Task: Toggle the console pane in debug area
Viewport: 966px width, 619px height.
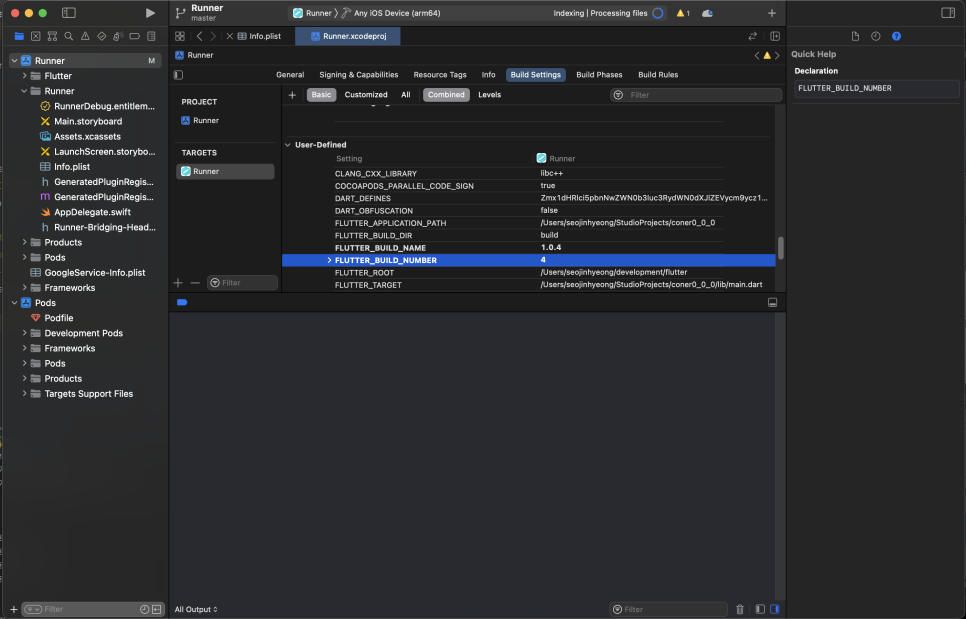Action: point(774,609)
